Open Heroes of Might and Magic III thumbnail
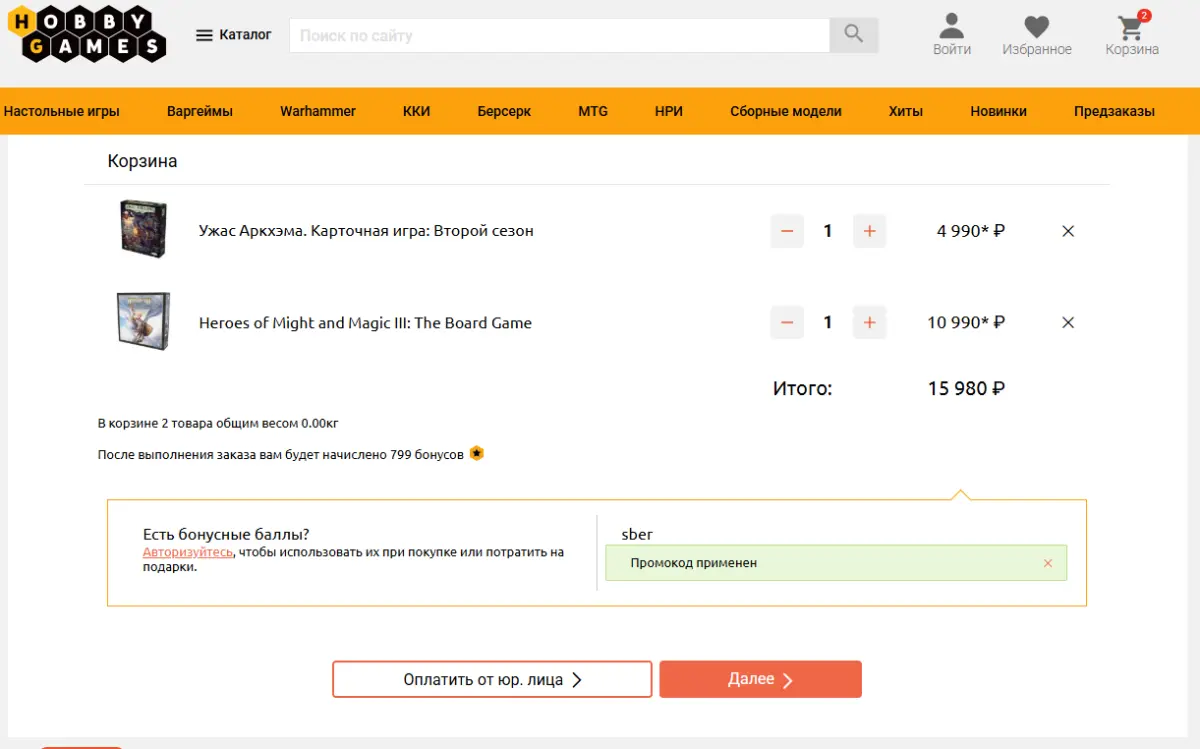This screenshot has height=749, width=1200. click(x=143, y=321)
